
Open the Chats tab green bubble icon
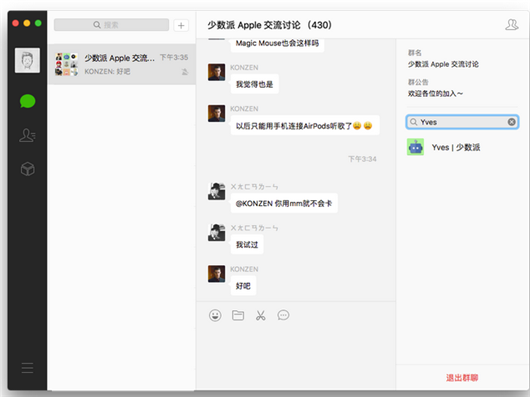(x=27, y=101)
